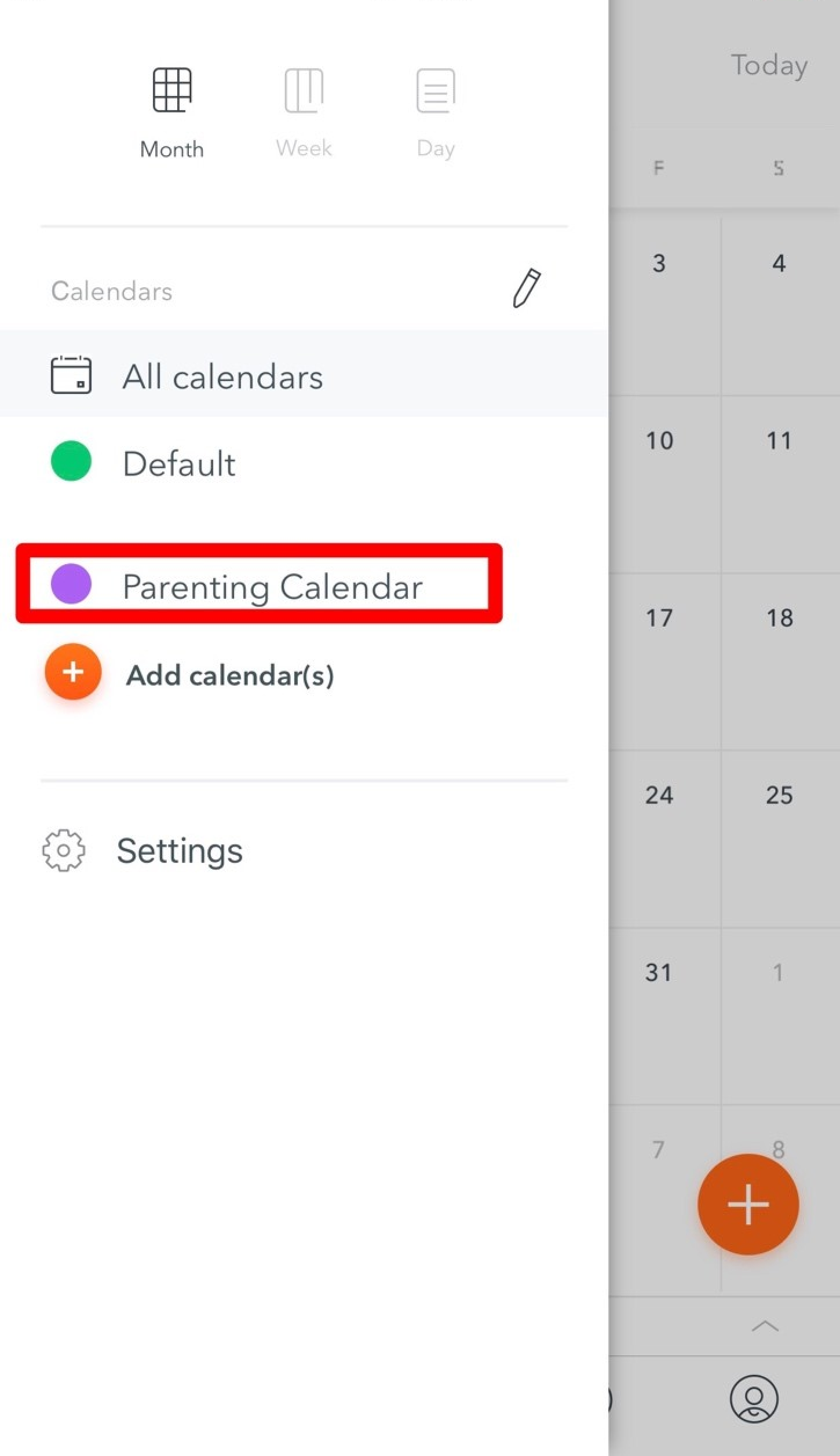
Task: Click Add calendar(s) text
Action: 230,675
